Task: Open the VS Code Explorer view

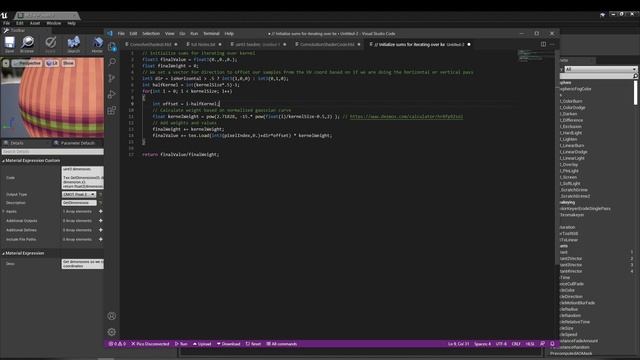Action: [x=112, y=47]
